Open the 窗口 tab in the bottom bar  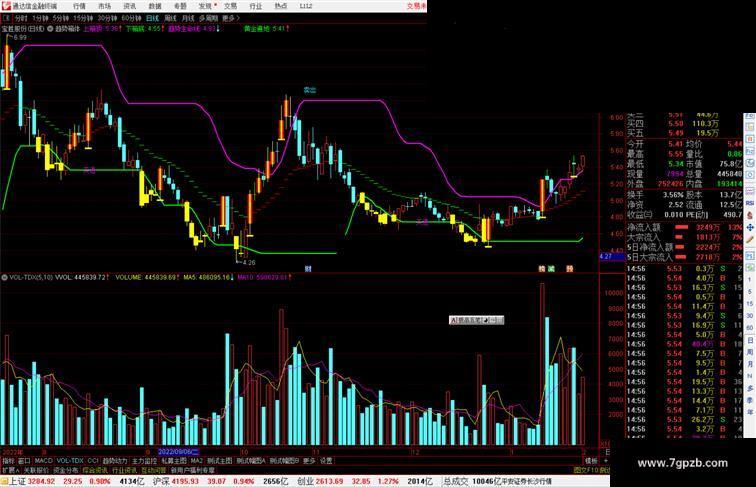(24, 461)
